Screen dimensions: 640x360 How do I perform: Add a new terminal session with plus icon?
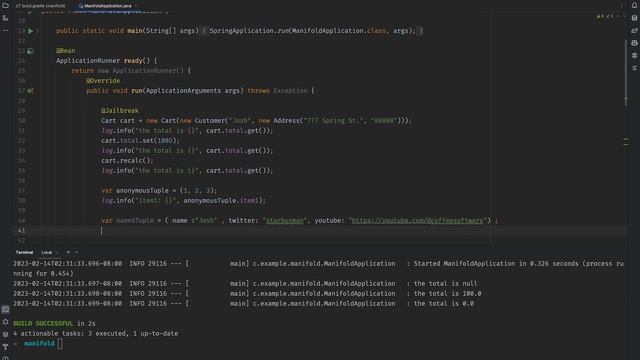coord(68,252)
